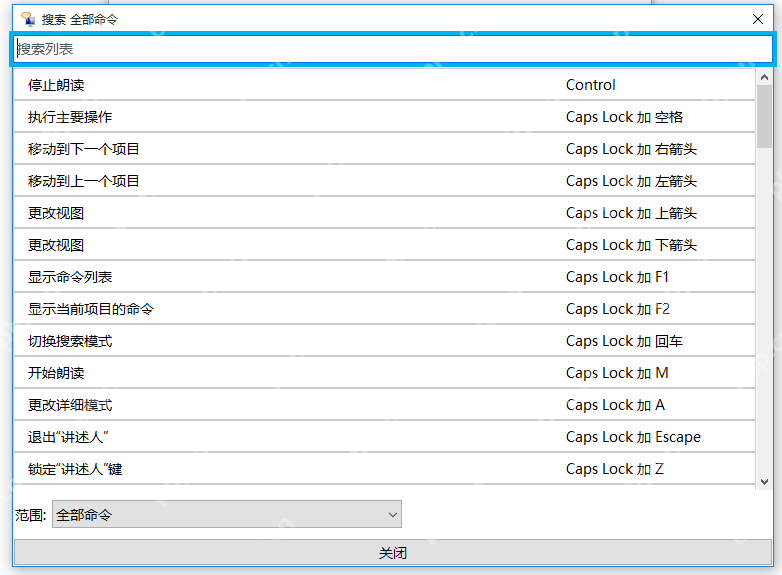Screen dimensions: 782x575
Task: Select the 开始朗读 command
Action: [384, 373]
